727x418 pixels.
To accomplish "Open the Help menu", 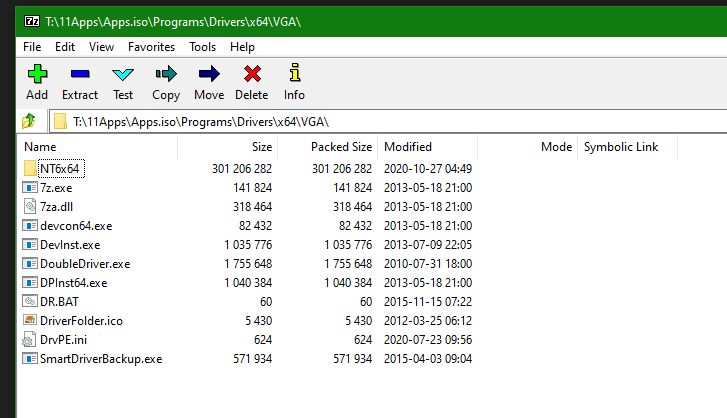I will click(x=242, y=47).
